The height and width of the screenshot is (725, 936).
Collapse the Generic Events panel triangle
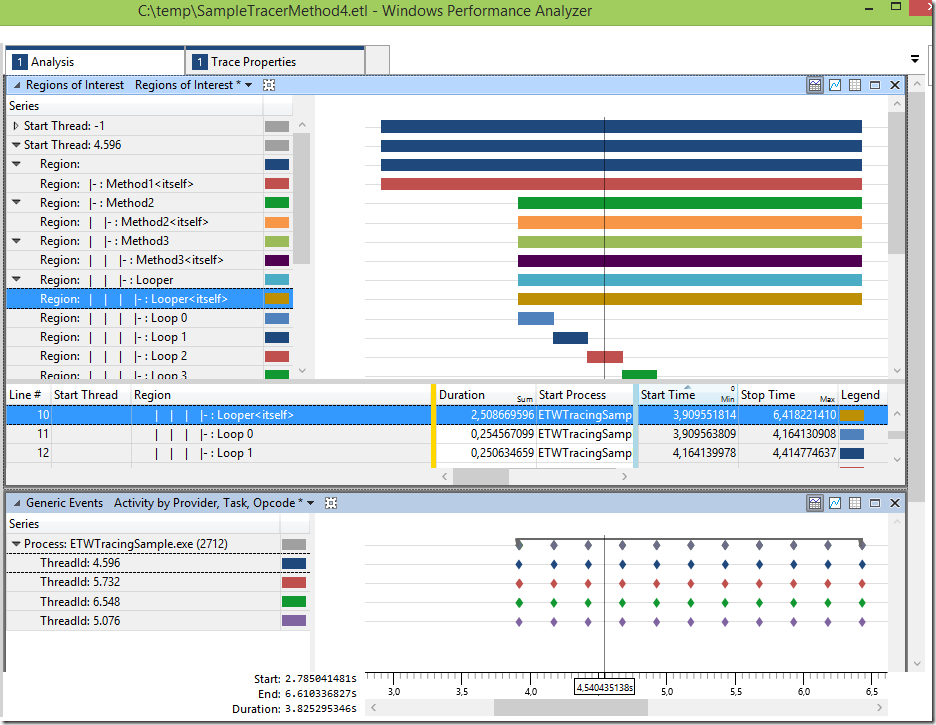pos(17,503)
